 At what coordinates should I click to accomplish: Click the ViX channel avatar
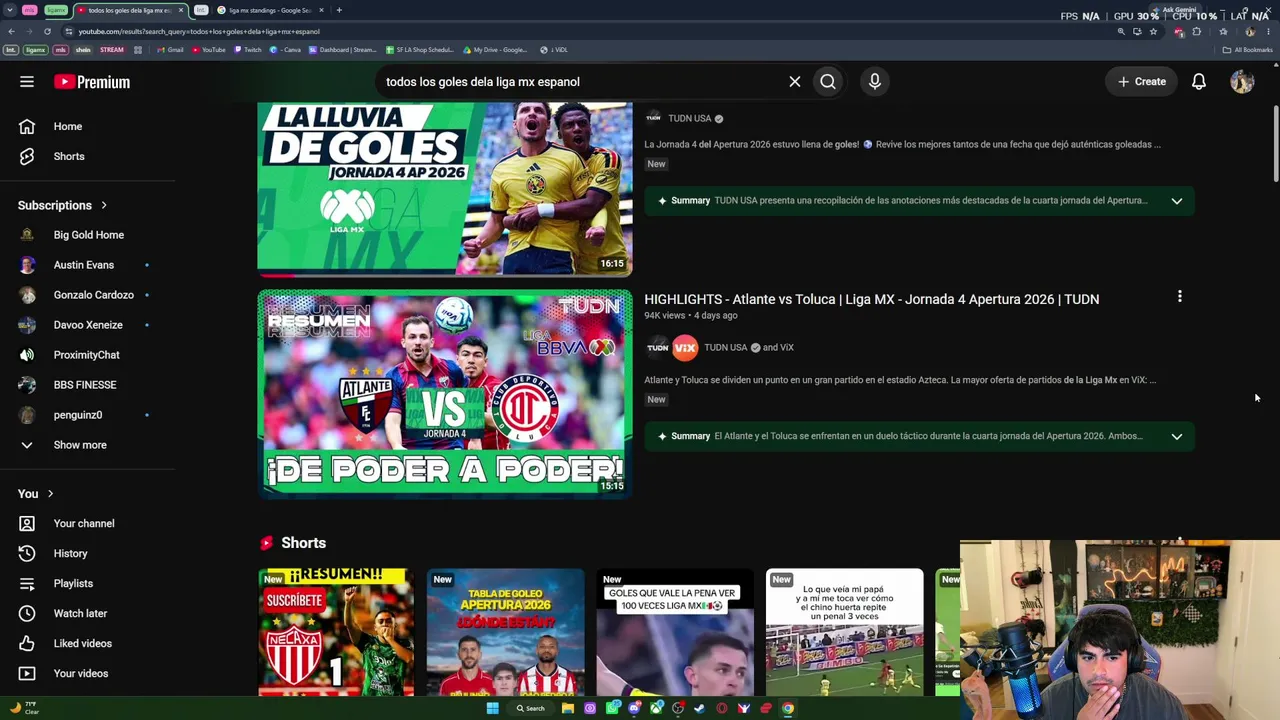(x=685, y=348)
